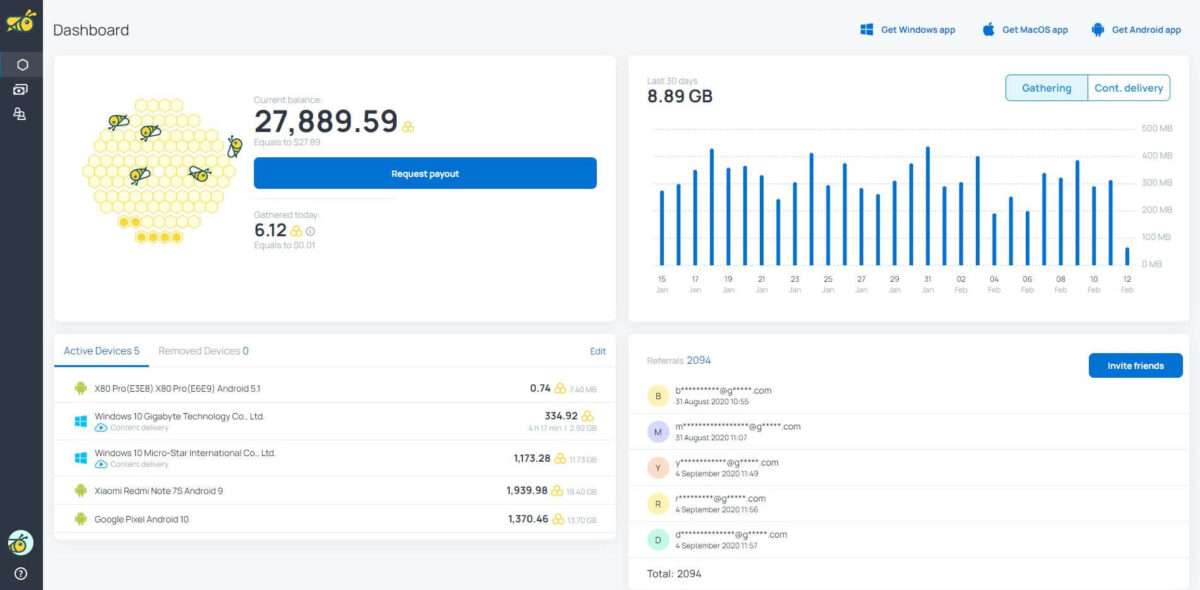Switch the chart to Cont. delivery

[x=1128, y=88]
